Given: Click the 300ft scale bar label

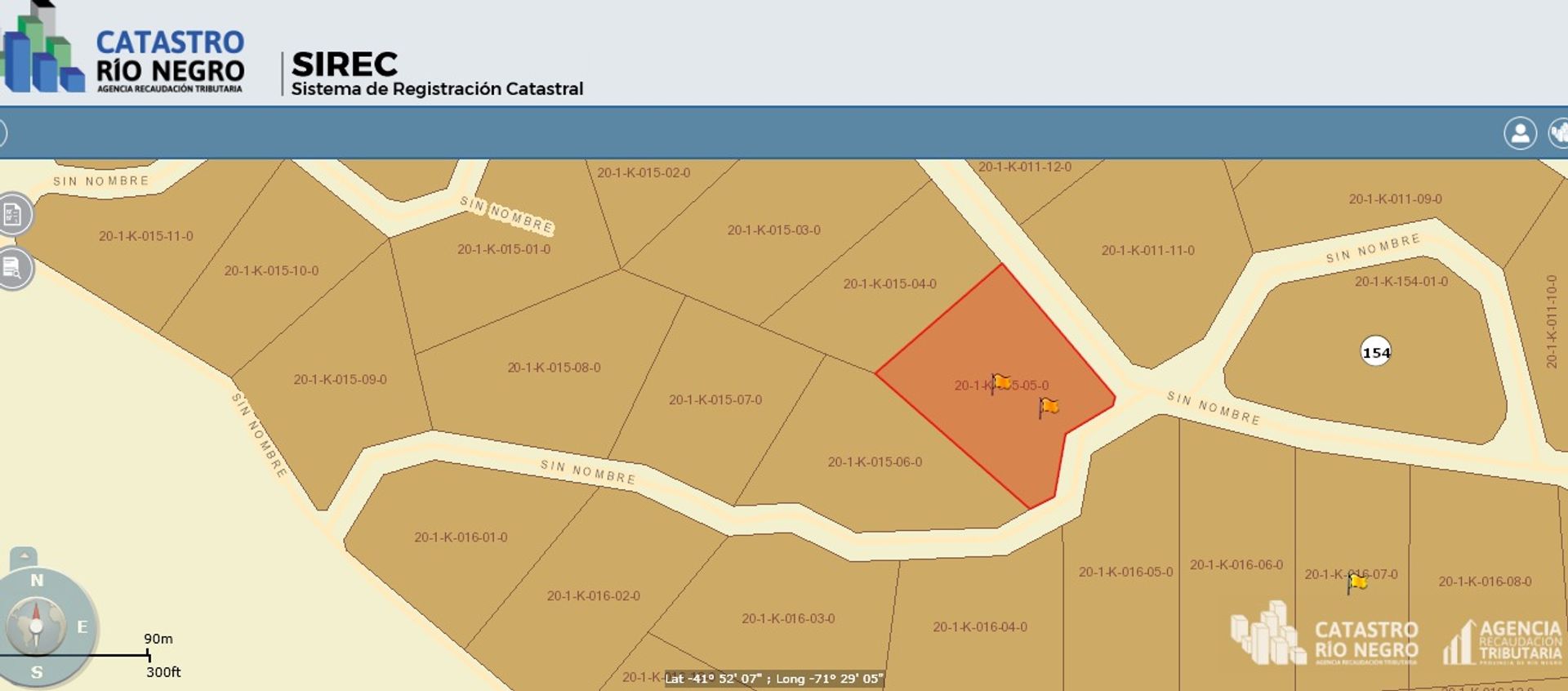Looking at the screenshot, I should pos(163,672).
